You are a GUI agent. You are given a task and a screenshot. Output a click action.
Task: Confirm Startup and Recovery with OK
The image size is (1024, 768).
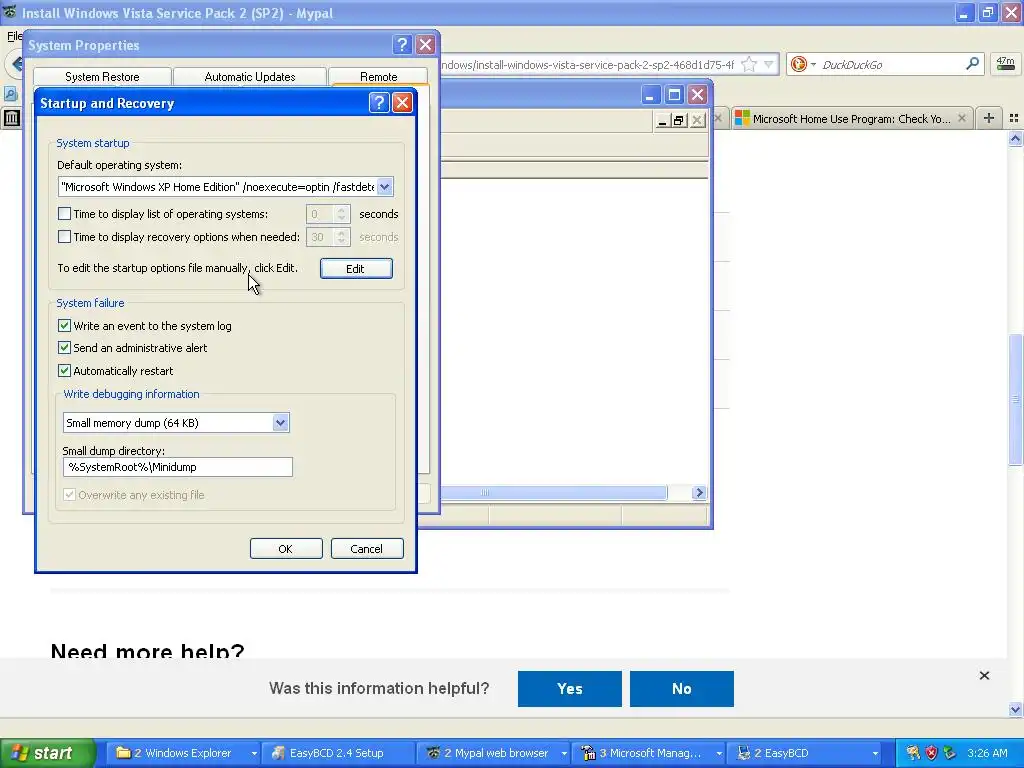(286, 549)
